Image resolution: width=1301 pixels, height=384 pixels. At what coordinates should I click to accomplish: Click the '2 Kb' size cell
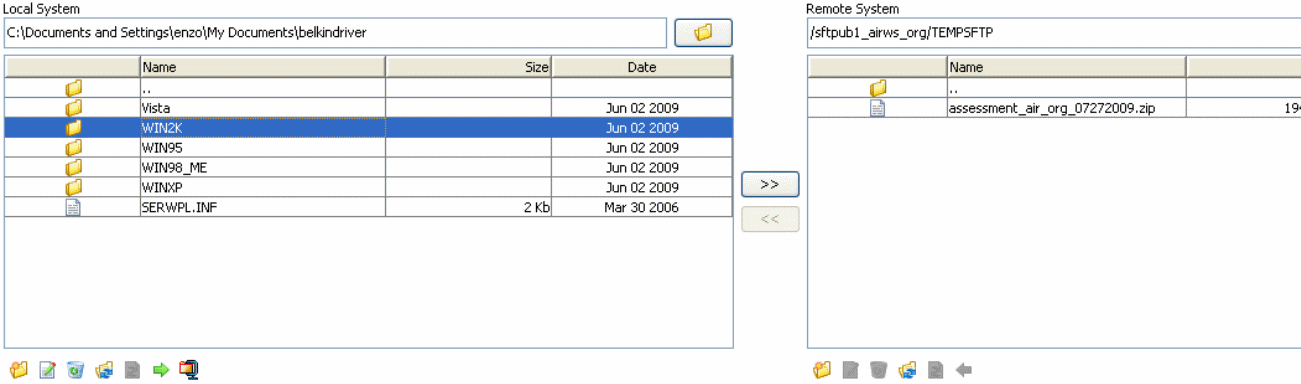pyautogui.click(x=469, y=208)
